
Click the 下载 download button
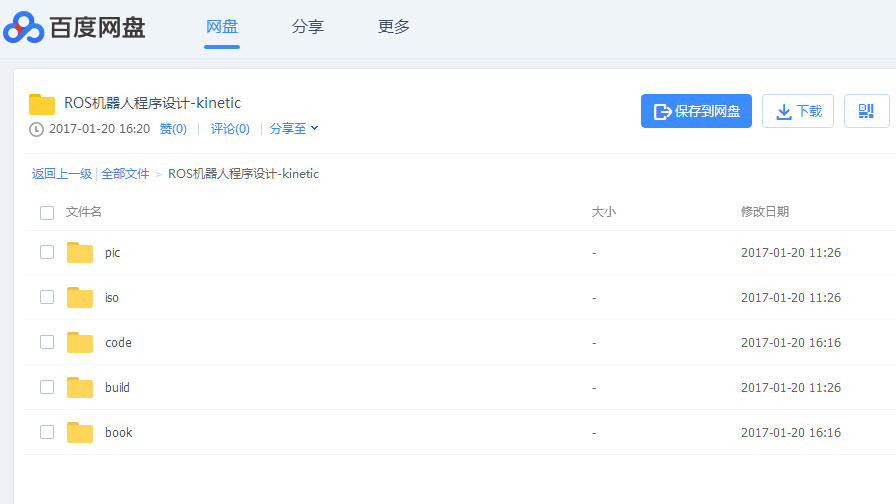798,111
